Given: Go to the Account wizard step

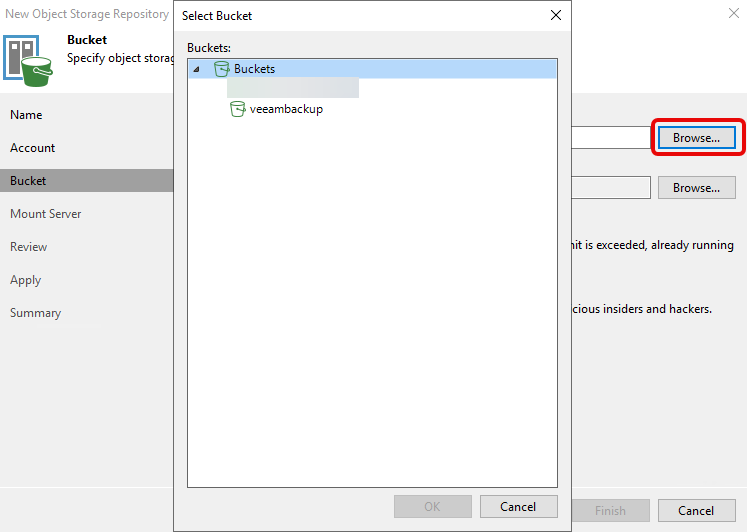Looking at the screenshot, I should click(x=33, y=148).
